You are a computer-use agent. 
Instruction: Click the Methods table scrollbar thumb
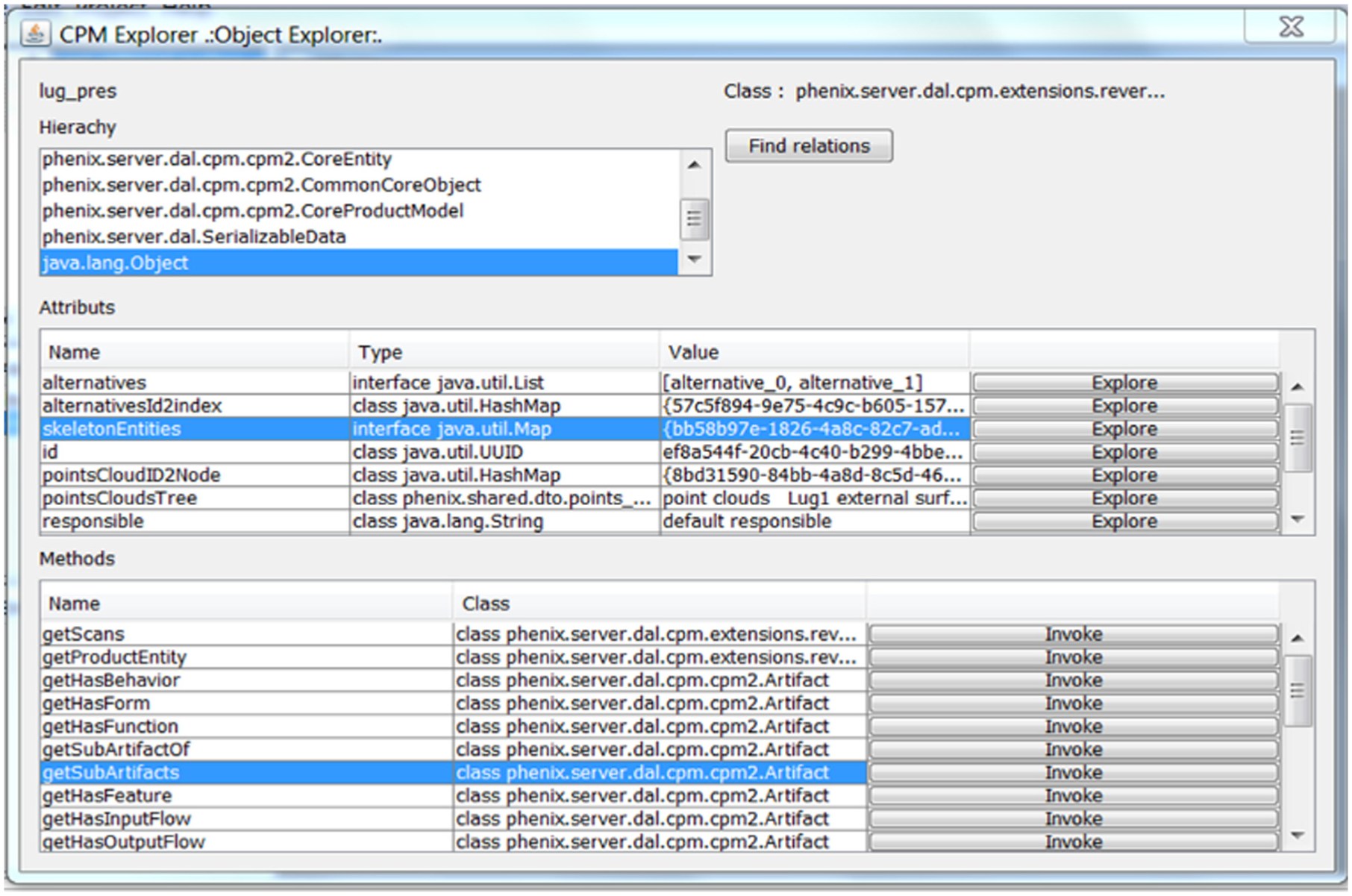pos(1298,692)
